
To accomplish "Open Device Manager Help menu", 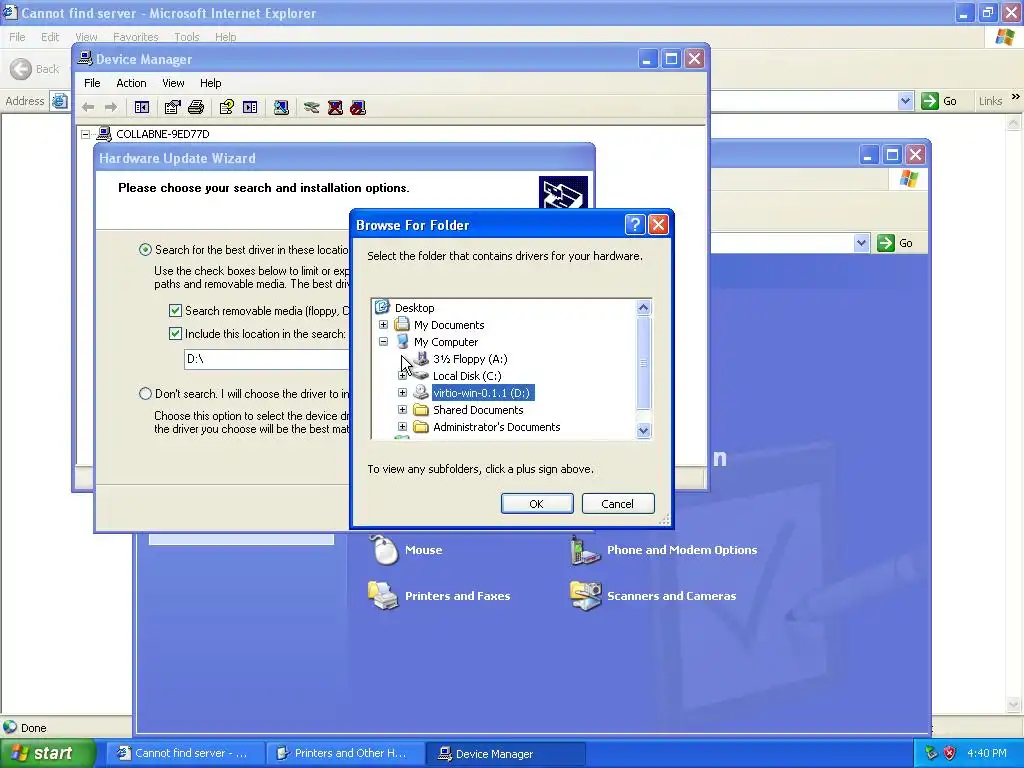I will pos(210,83).
